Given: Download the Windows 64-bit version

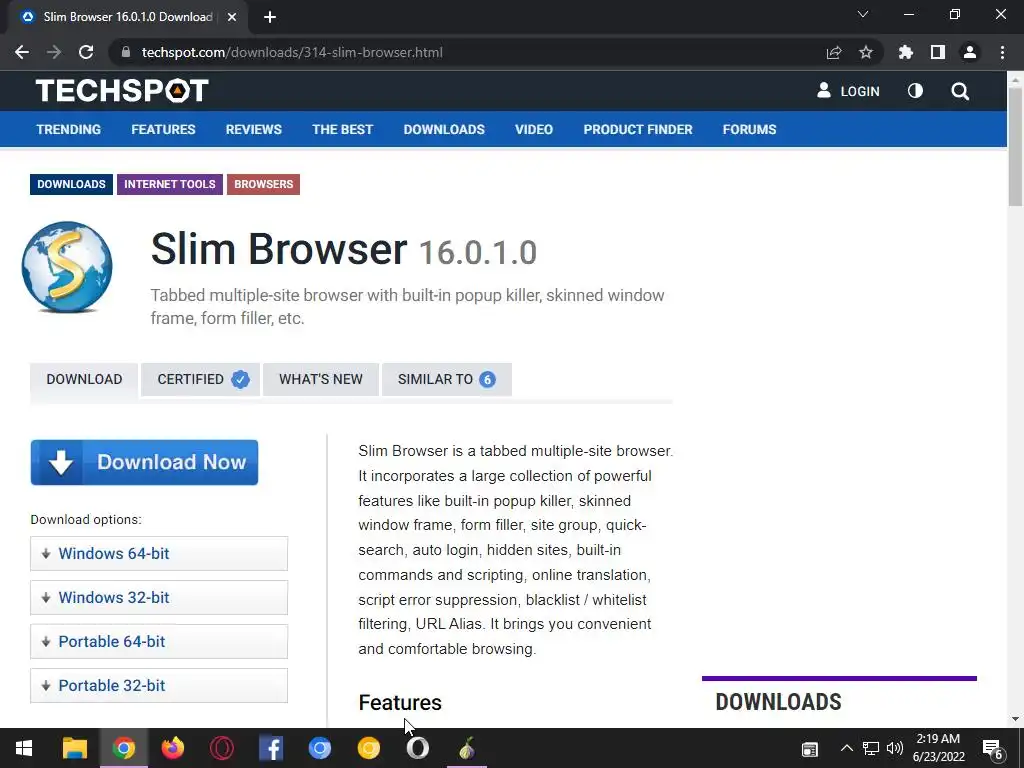Looking at the screenshot, I should (x=159, y=554).
